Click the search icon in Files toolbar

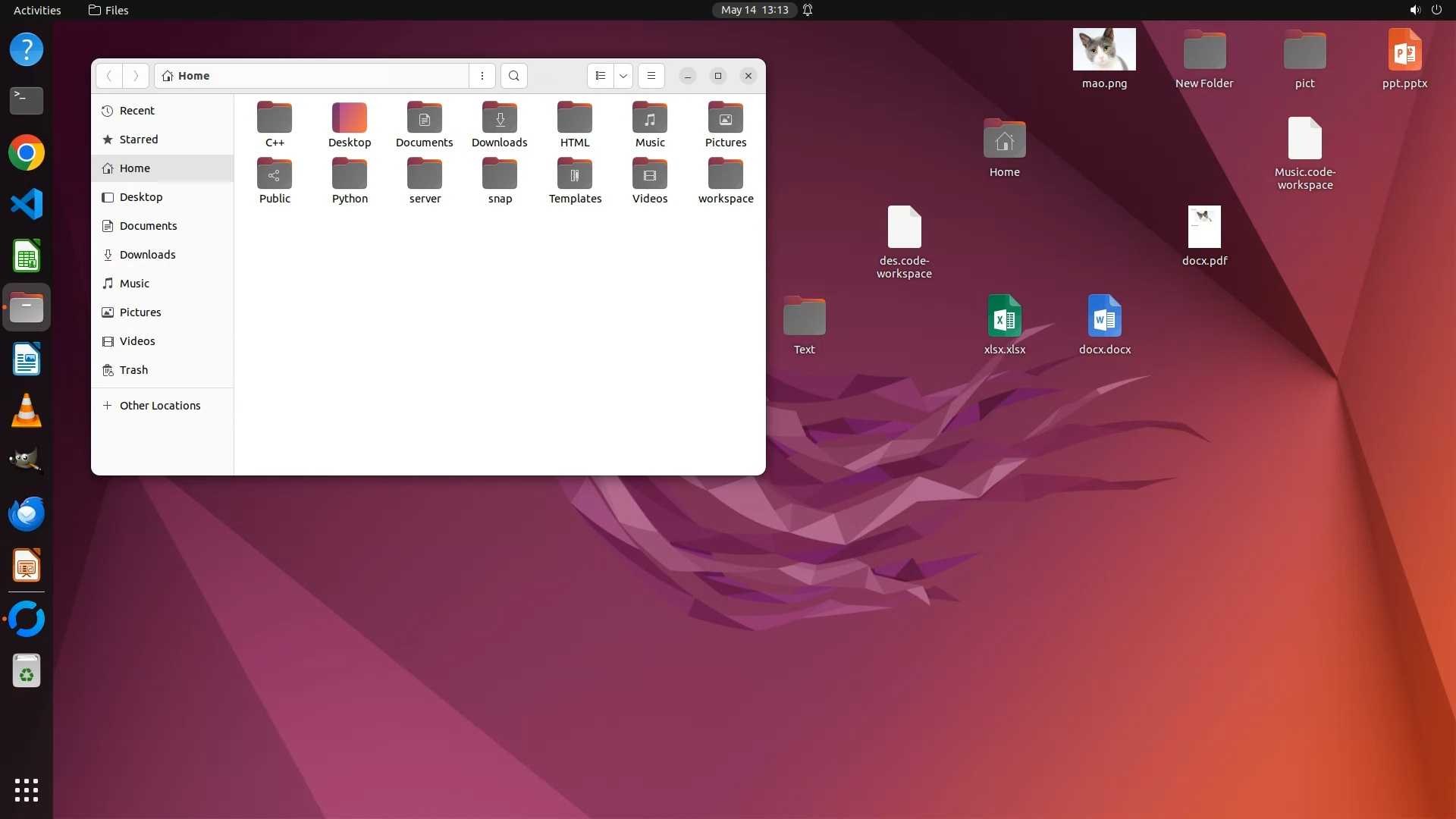pos(514,76)
